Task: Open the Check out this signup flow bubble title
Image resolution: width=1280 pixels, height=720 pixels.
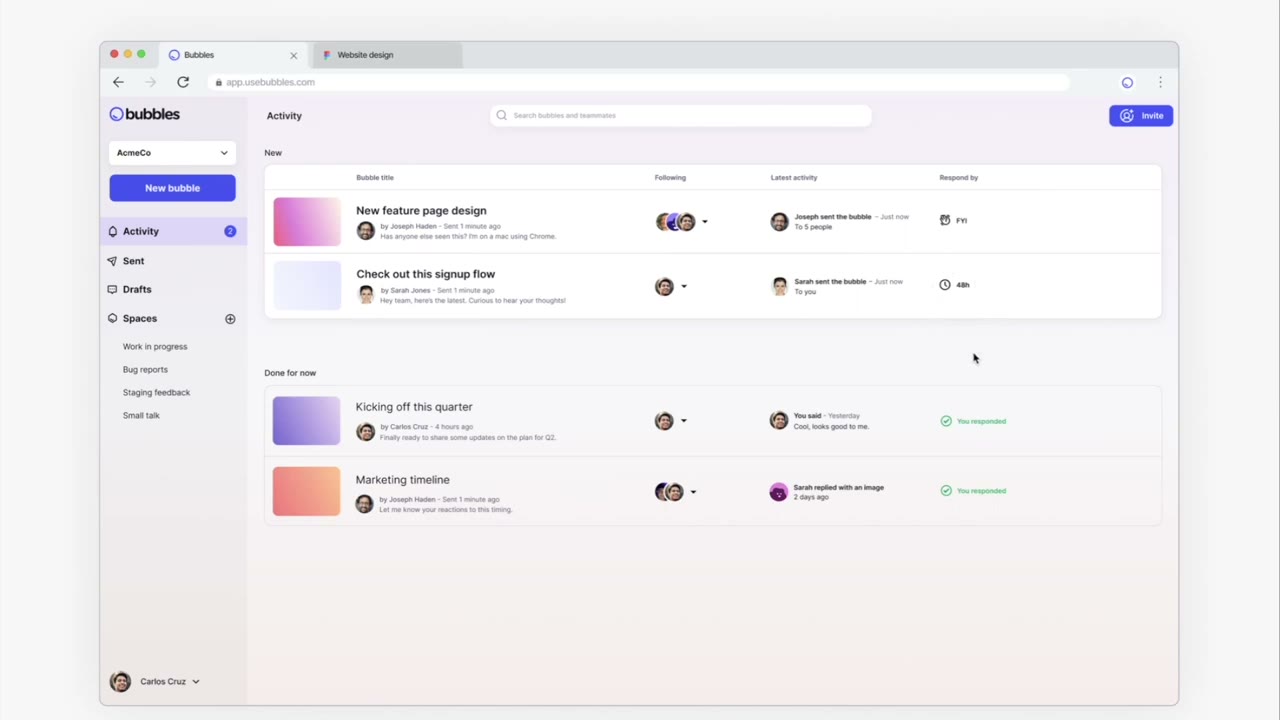Action: 425,274
